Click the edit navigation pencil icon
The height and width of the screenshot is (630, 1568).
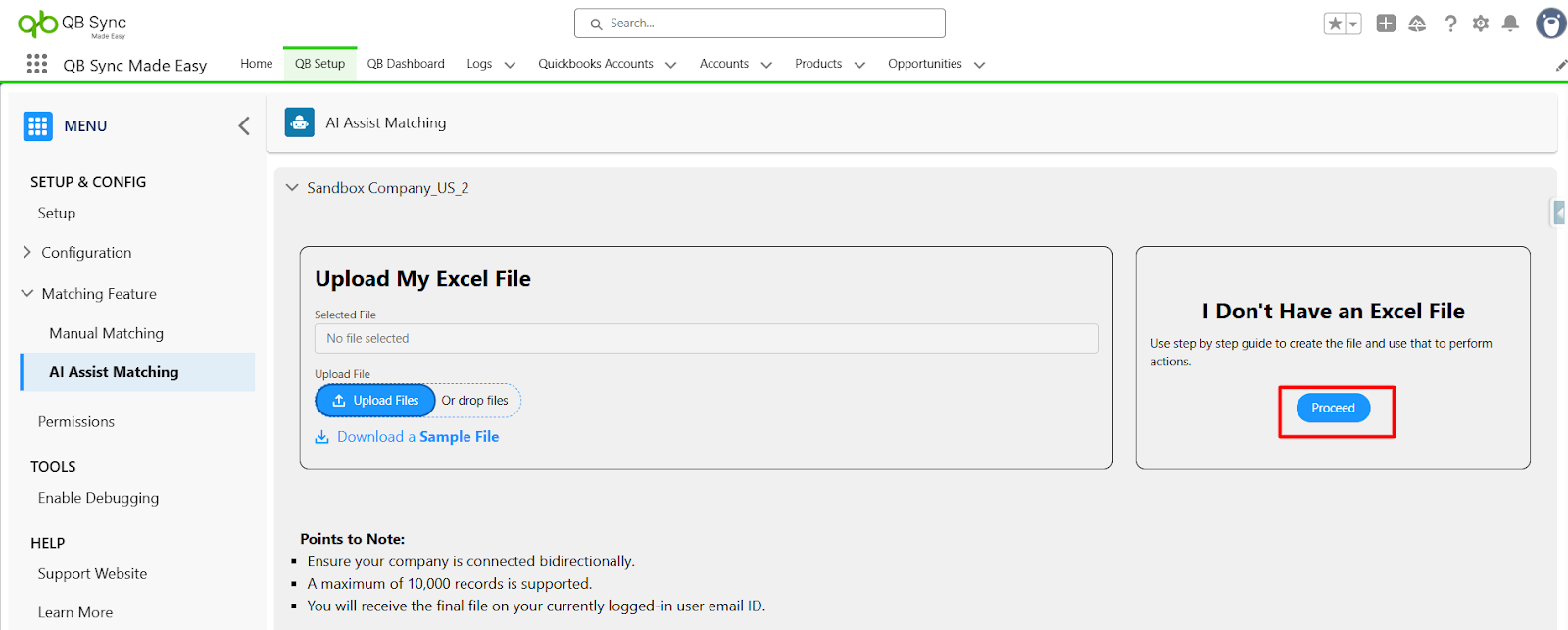tap(1561, 65)
